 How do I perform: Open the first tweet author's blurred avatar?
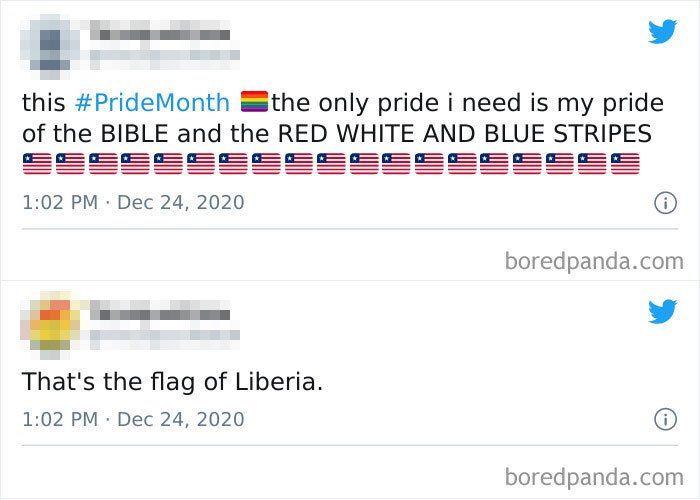coord(48,43)
